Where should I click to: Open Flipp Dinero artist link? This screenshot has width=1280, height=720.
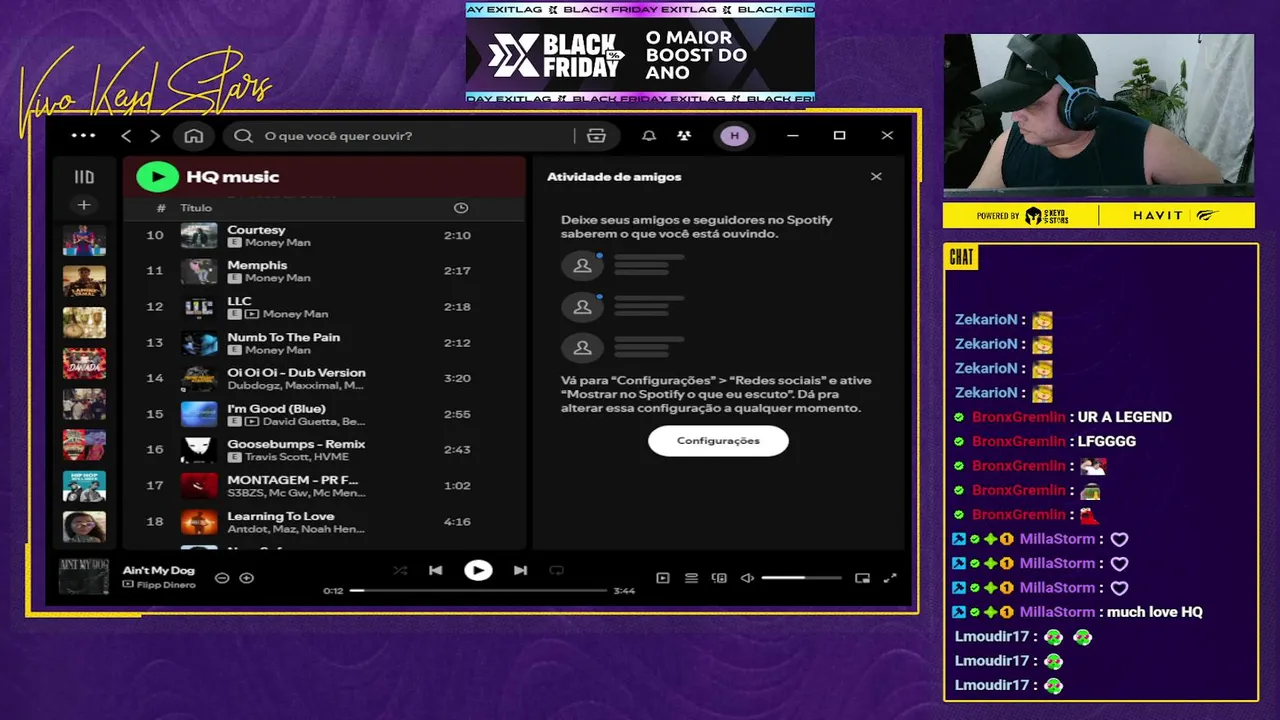pos(165,585)
